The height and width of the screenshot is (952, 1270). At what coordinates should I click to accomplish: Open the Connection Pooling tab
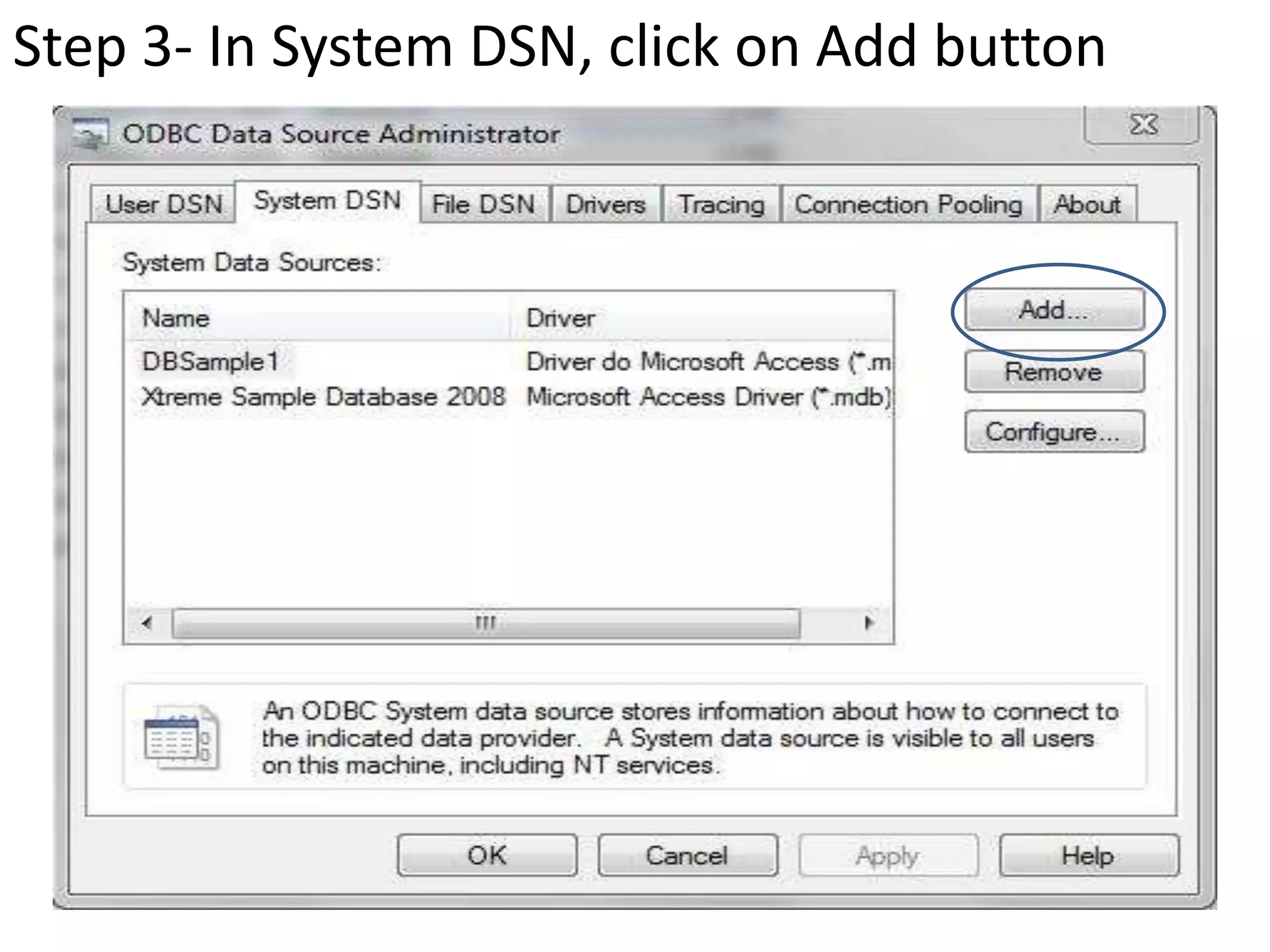click(908, 205)
